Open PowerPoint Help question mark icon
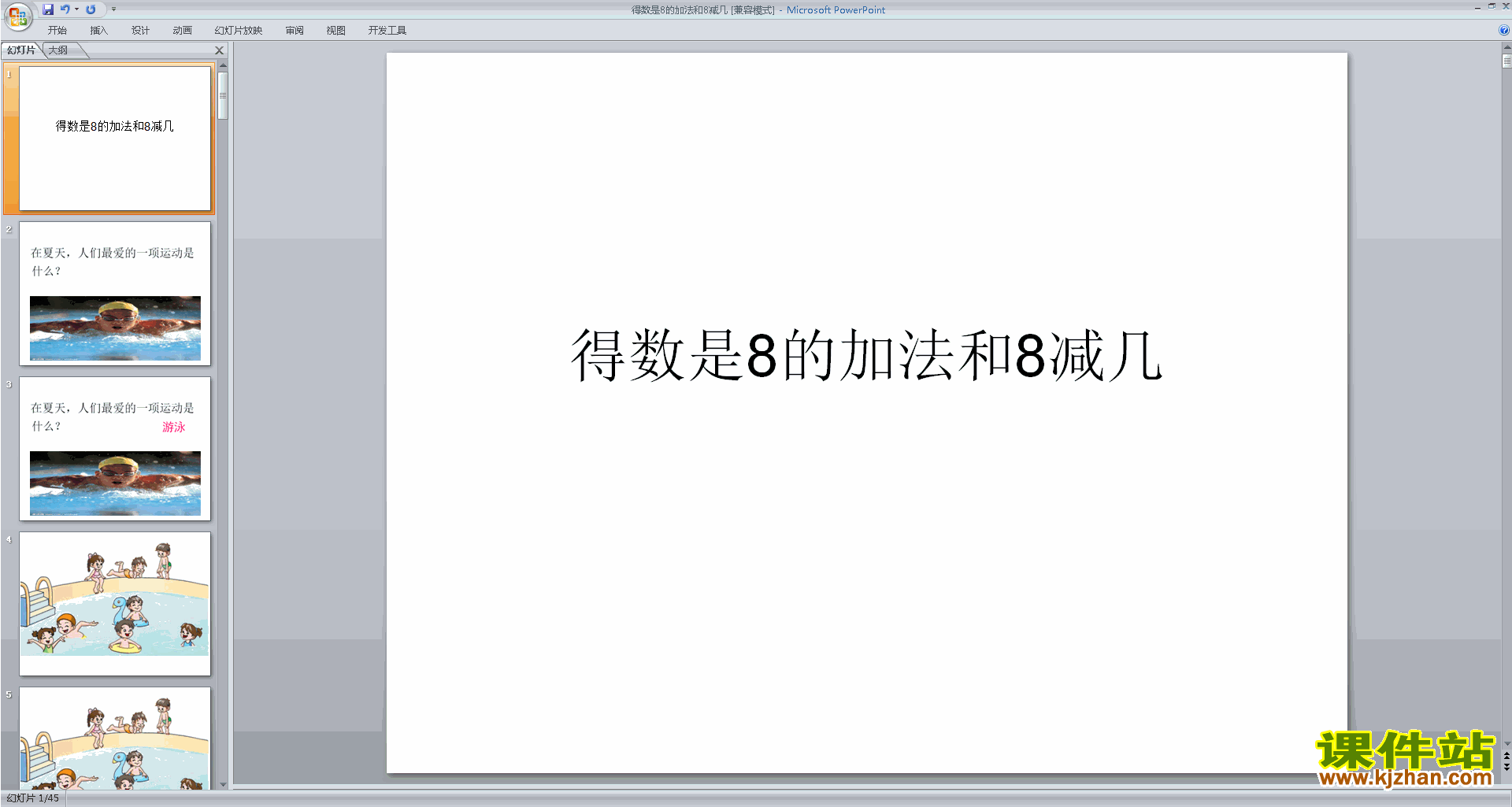The width and height of the screenshot is (1512, 807). [1504, 30]
